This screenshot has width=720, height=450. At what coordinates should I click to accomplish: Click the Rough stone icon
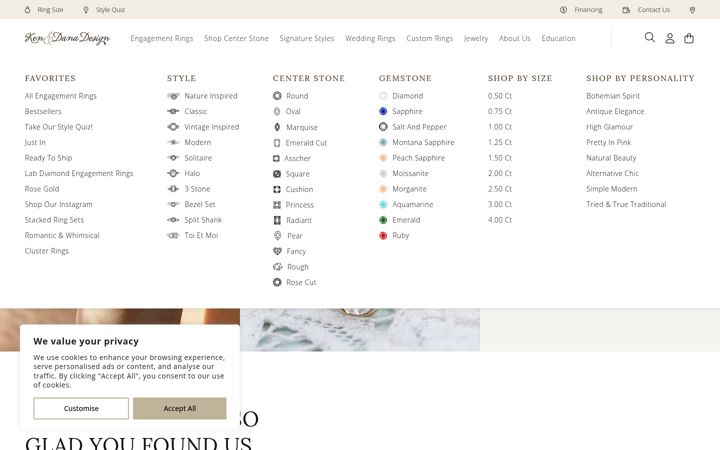click(x=277, y=267)
